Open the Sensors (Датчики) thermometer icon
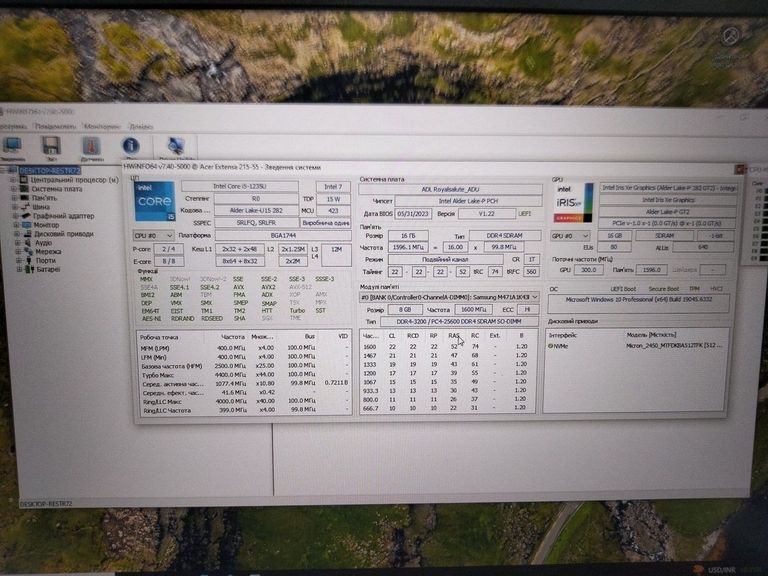The height and width of the screenshot is (576, 768). coord(91,146)
